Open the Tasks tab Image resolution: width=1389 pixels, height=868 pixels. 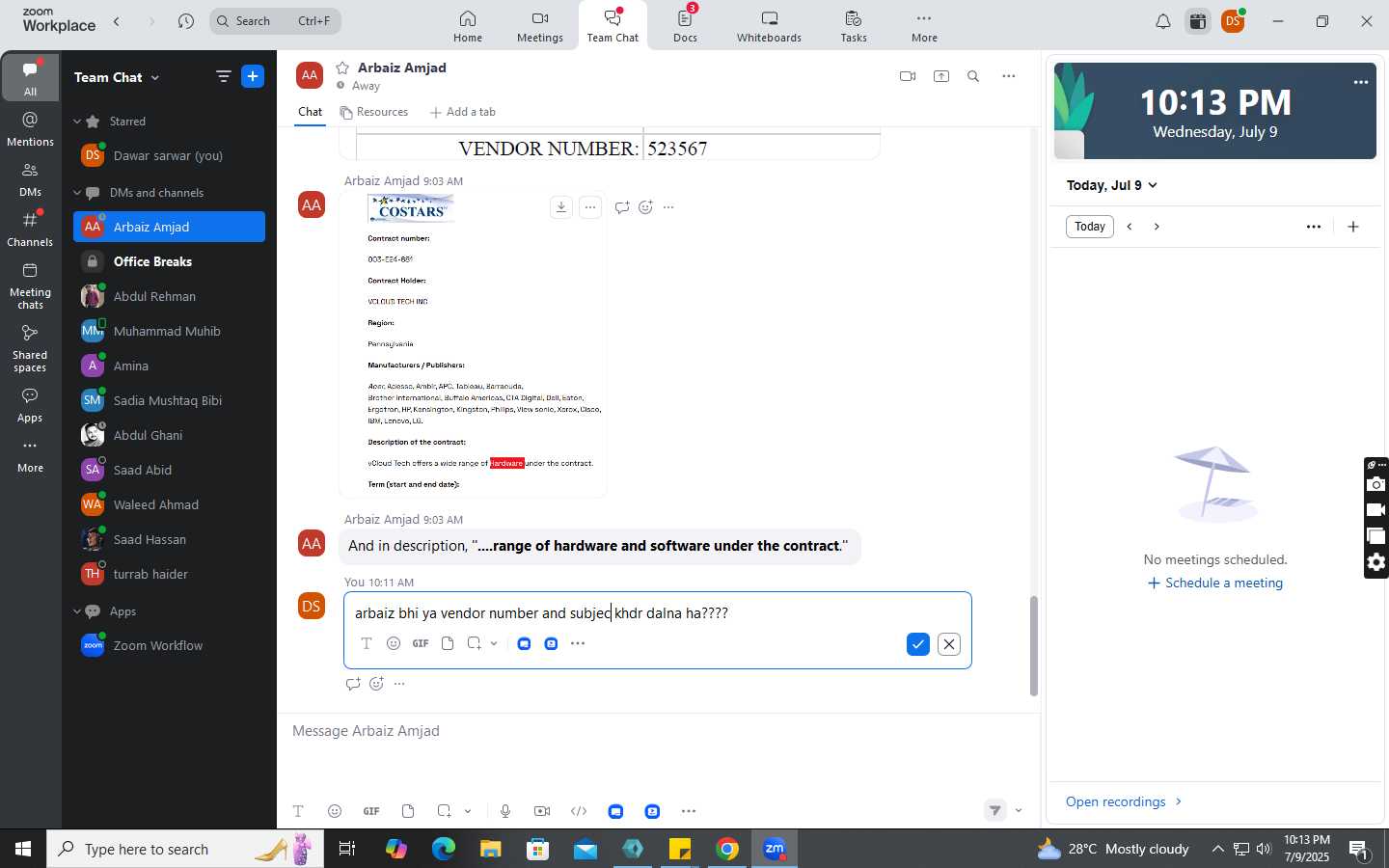coord(854,26)
